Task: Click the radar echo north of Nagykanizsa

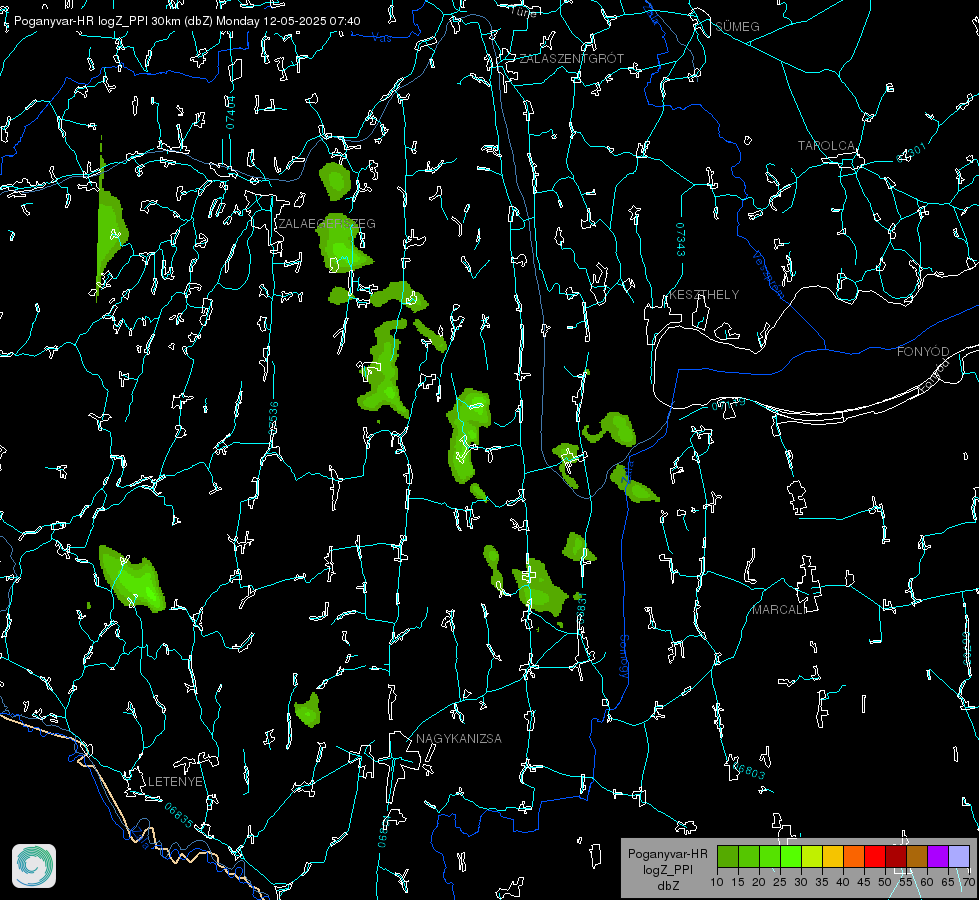Action: [x=308, y=710]
